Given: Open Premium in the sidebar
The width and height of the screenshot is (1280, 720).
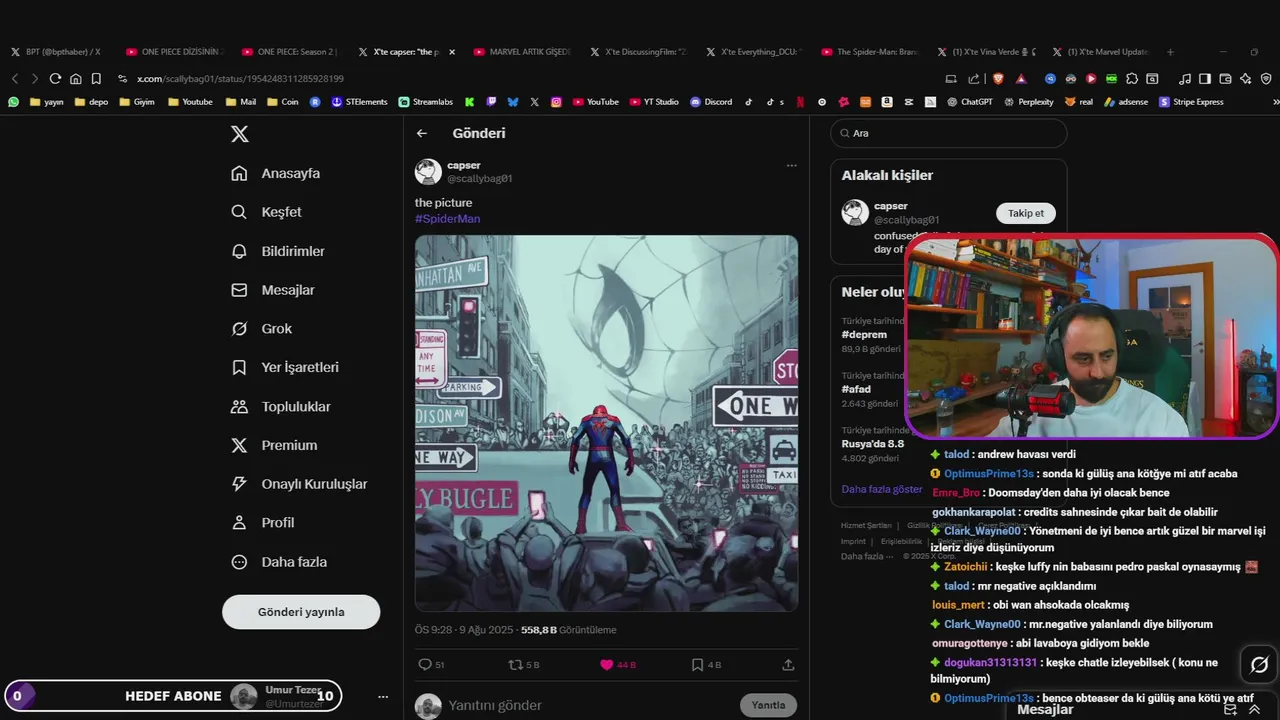Looking at the screenshot, I should (x=274, y=445).
